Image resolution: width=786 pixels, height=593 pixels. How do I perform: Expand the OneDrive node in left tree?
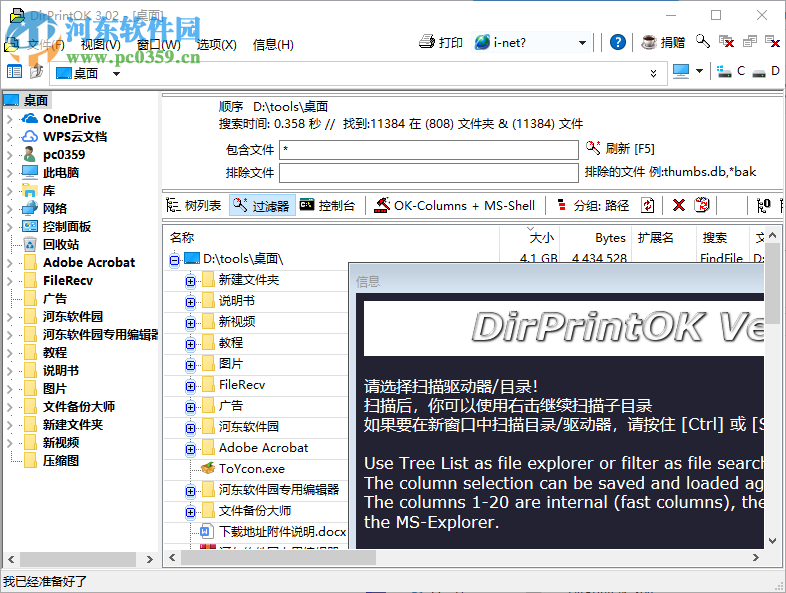tap(10, 119)
